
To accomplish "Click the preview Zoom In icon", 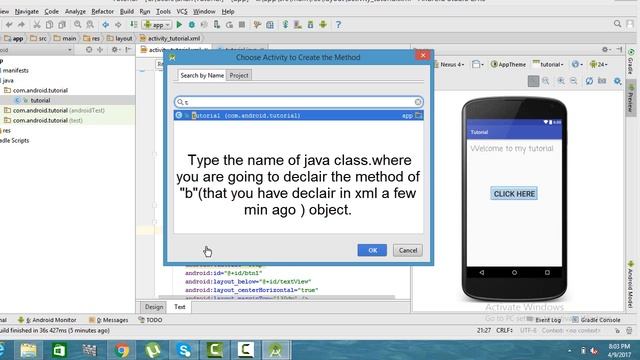I will [x=561, y=81].
